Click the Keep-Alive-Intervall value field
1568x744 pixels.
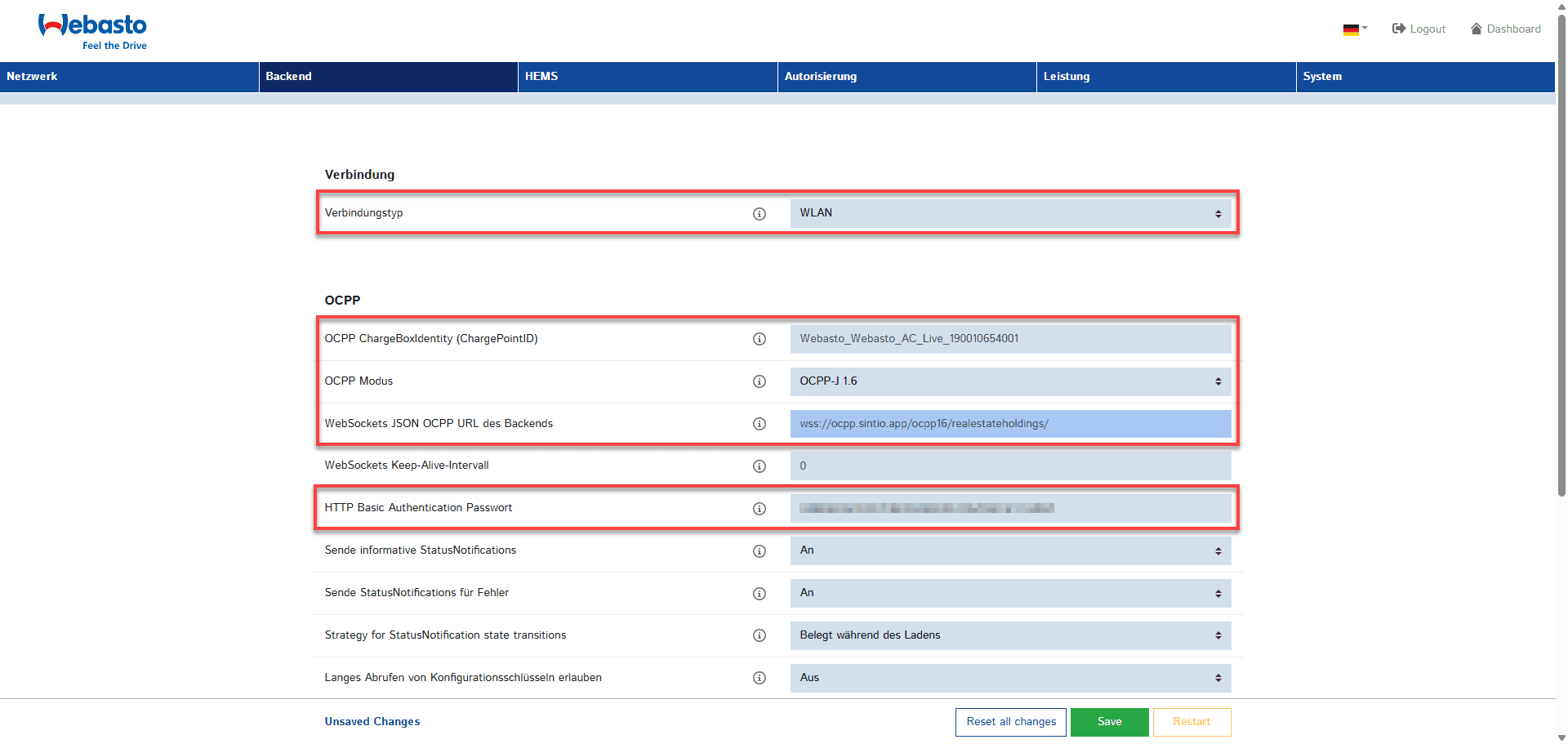pyautogui.click(x=1010, y=466)
